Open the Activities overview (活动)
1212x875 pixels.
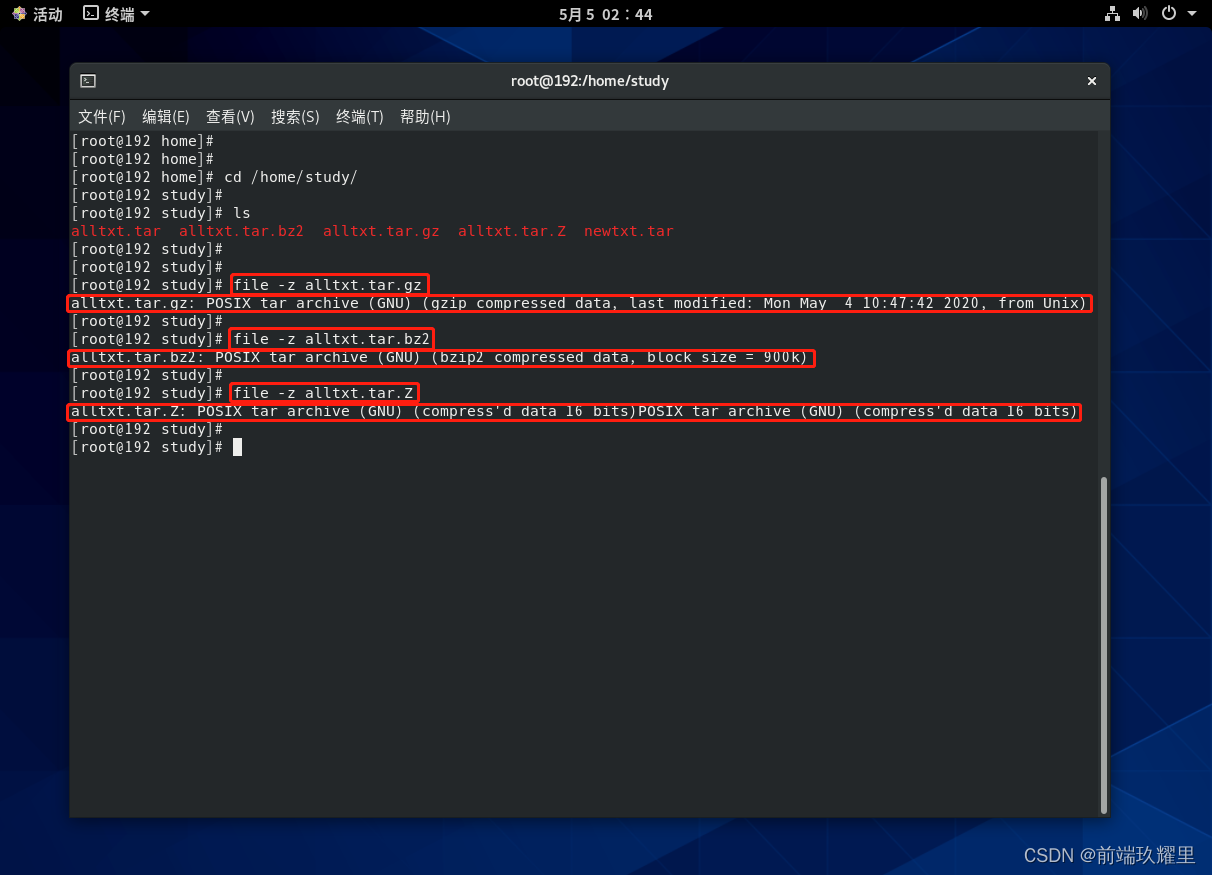click(37, 14)
